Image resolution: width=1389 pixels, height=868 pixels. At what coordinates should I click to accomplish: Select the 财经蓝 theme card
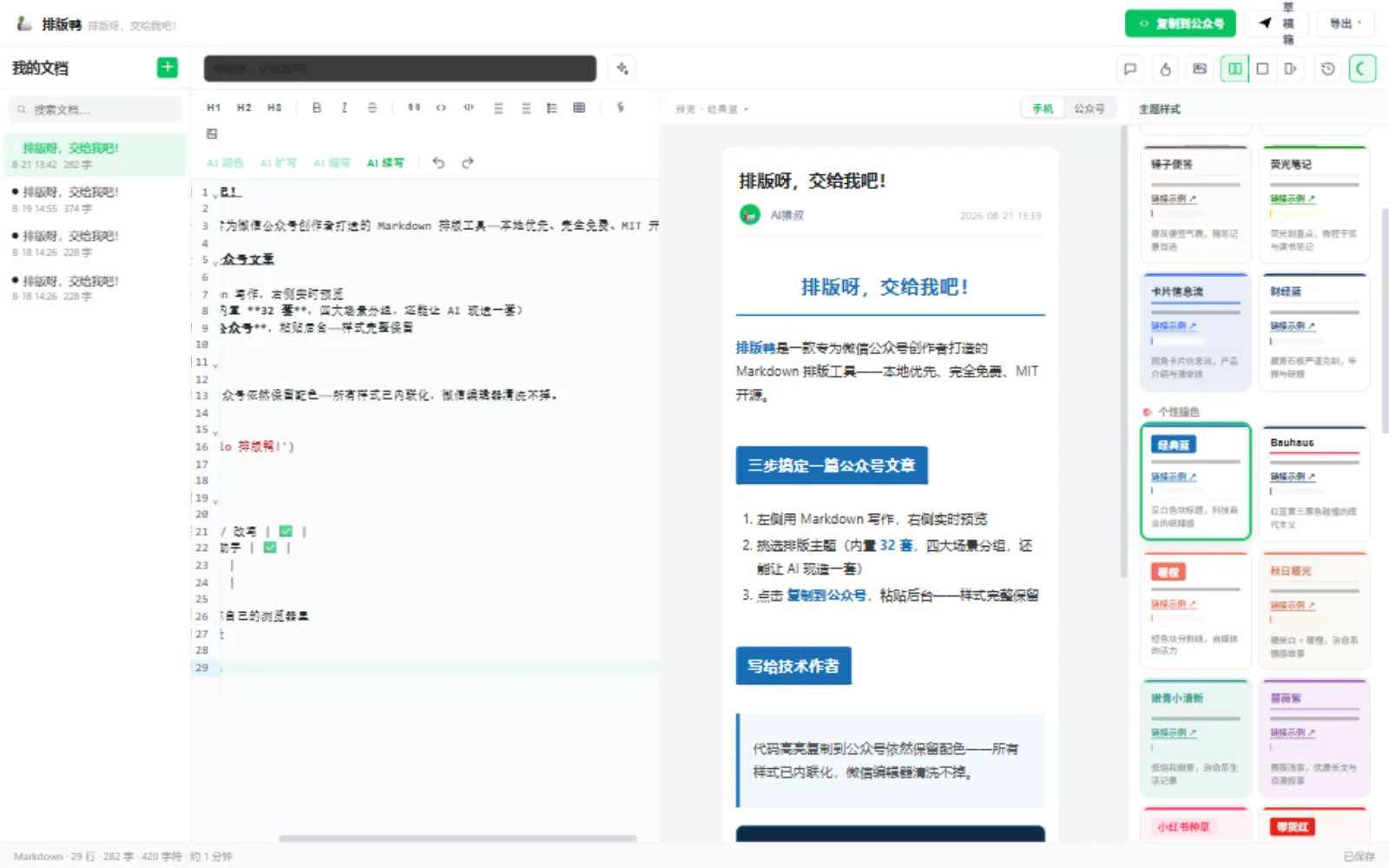(x=1314, y=332)
